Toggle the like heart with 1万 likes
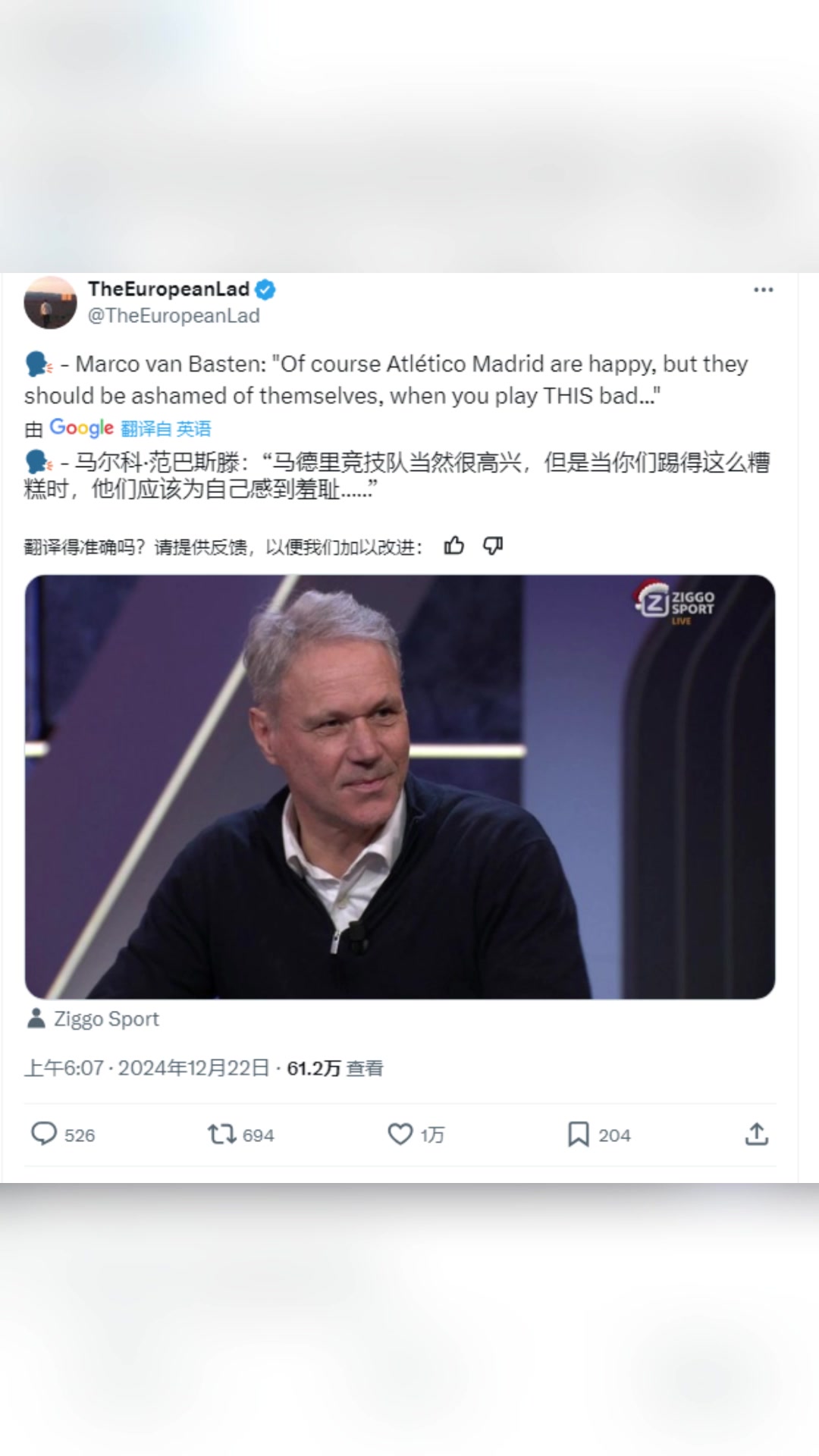The width and height of the screenshot is (819, 1456). pyautogui.click(x=400, y=1134)
